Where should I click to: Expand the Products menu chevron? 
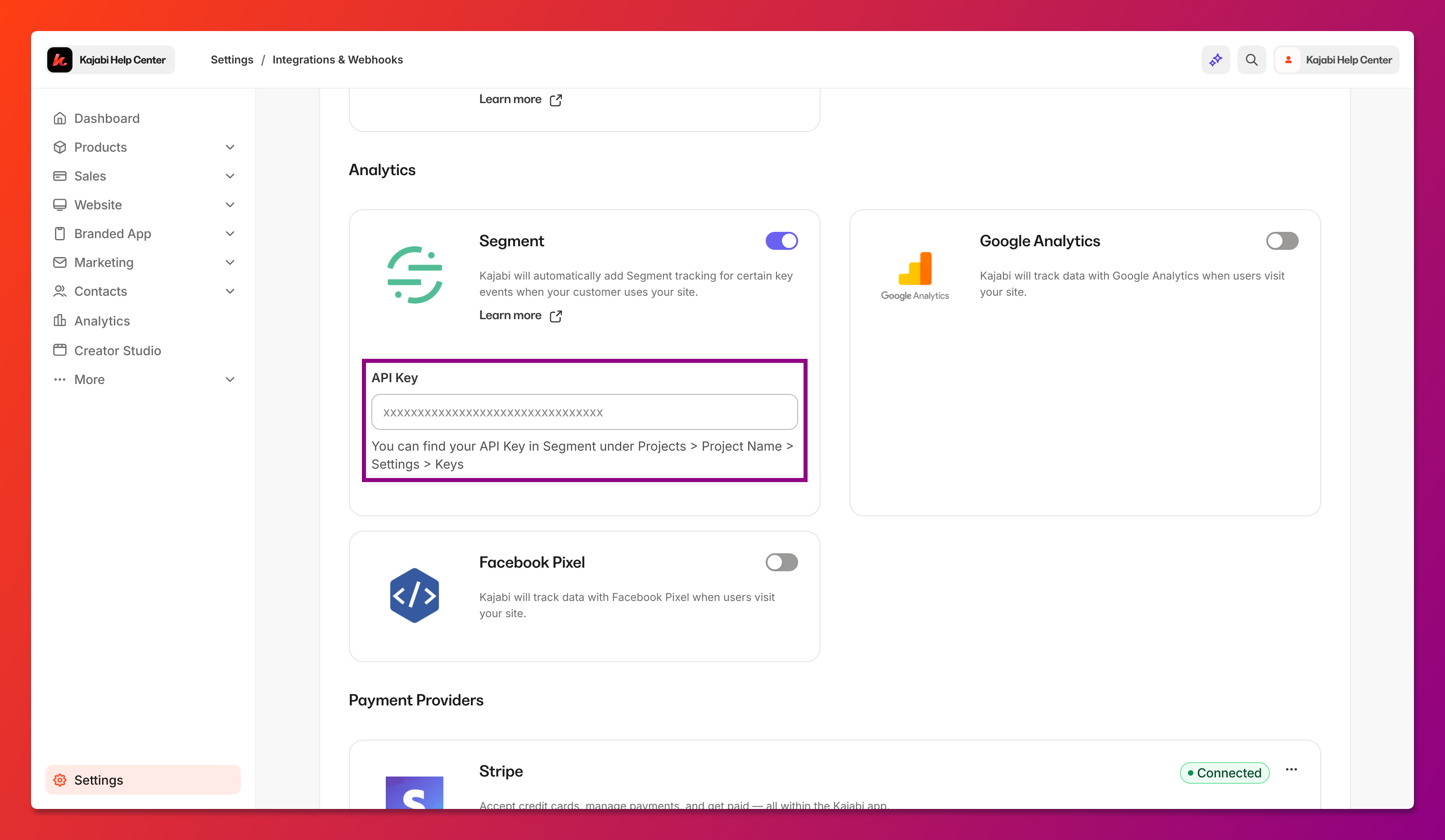pyautogui.click(x=230, y=147)
